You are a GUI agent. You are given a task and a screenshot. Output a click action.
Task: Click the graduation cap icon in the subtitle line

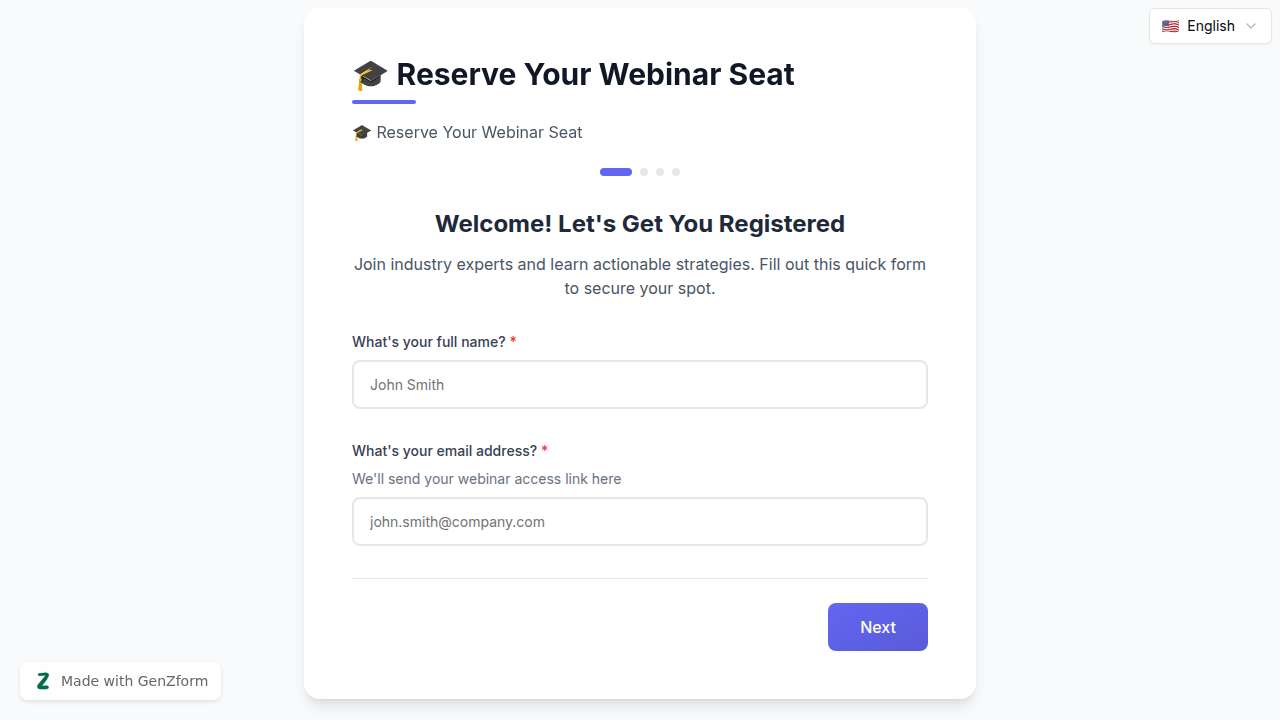tap(361, 131)
